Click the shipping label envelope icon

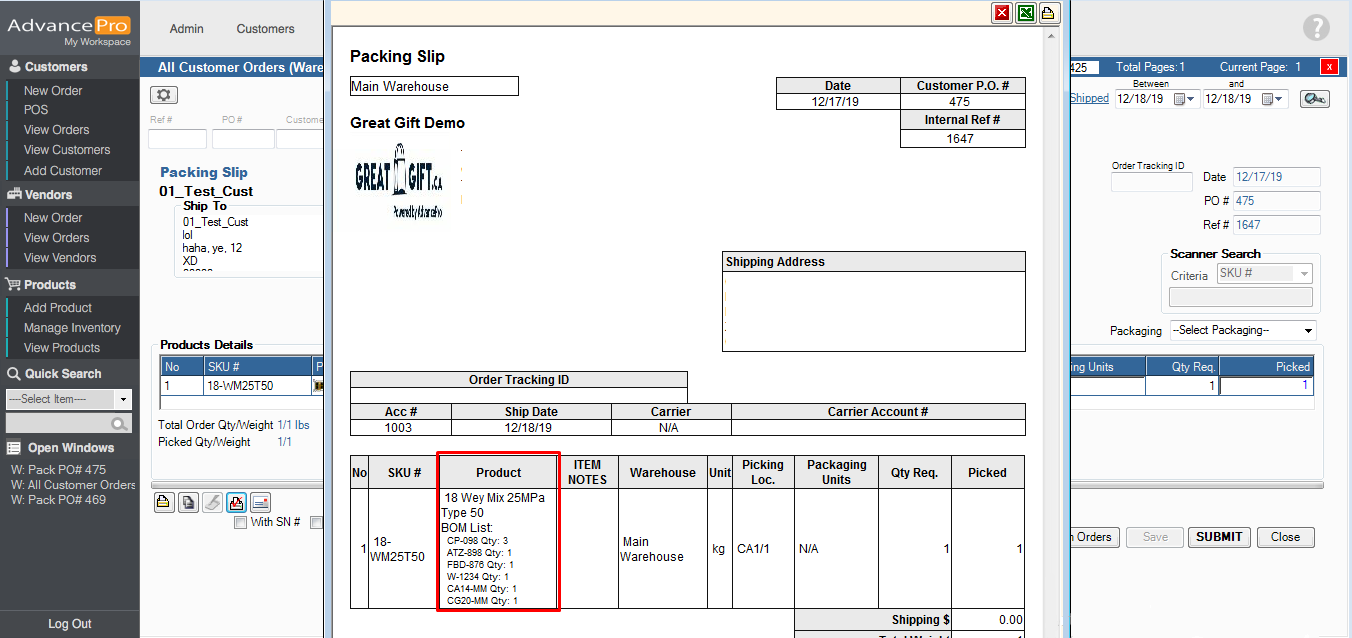(x=261, y=502)
